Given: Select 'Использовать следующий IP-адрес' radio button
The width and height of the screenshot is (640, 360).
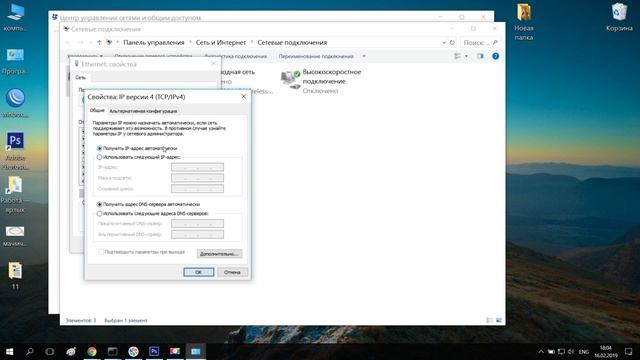Looking at the screenshot, I should [x=99, y=157].
